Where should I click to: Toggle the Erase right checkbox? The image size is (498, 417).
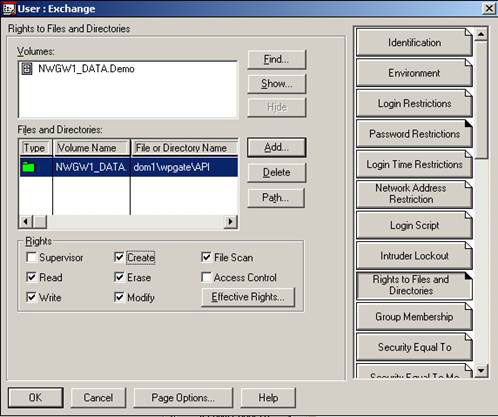pyautogui.click(x=119, y=277)
